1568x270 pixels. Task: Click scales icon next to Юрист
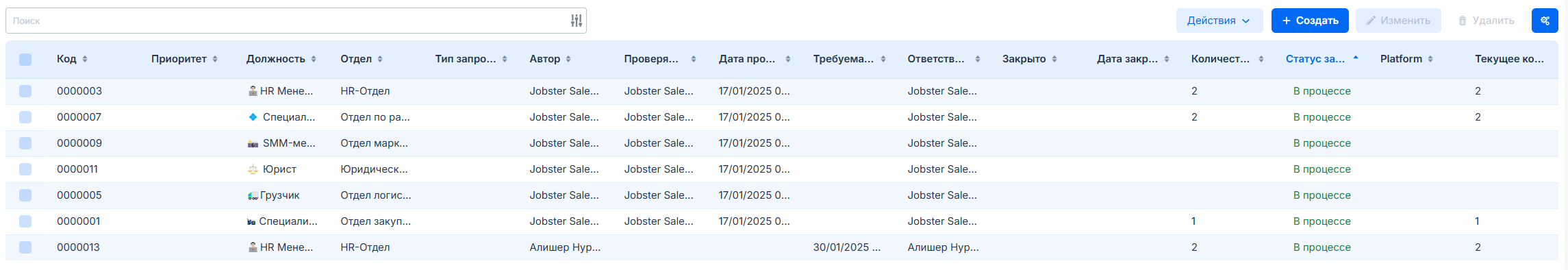click(253, 169)
